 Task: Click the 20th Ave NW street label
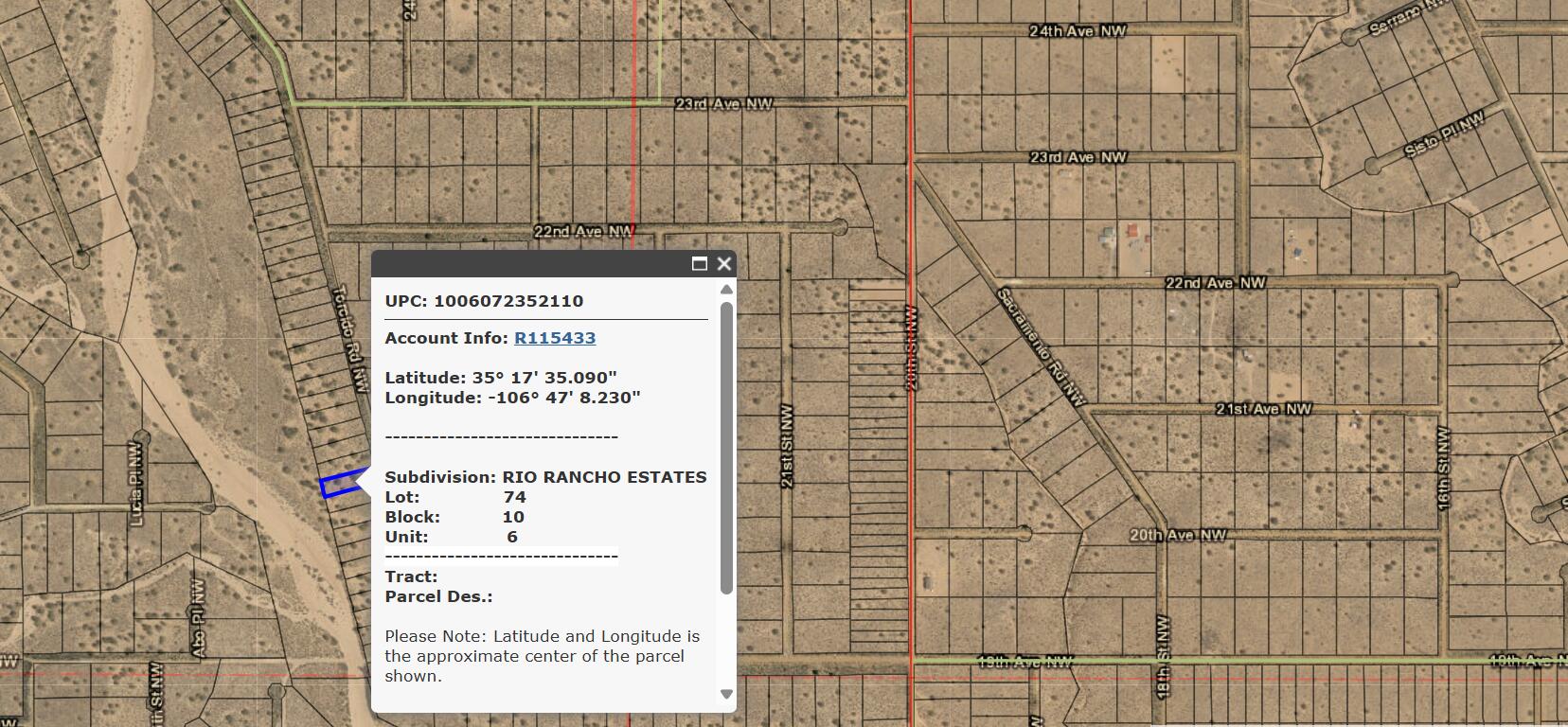pyautogui.click(x=1177, y=535)
